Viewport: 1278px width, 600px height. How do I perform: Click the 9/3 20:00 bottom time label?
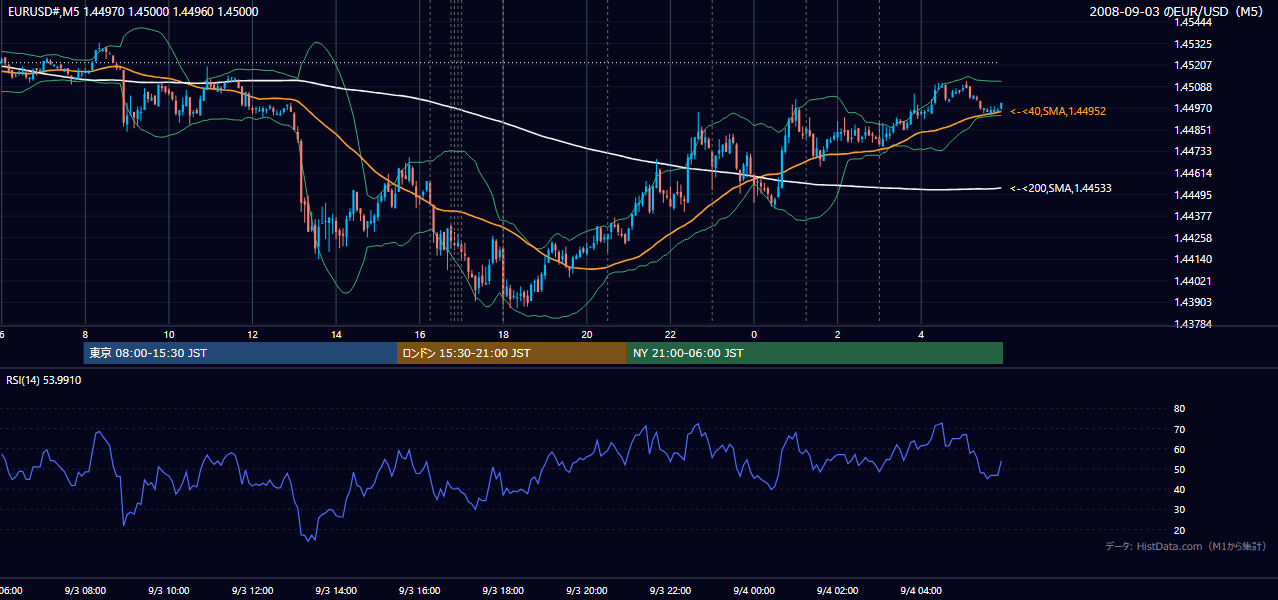587,591
